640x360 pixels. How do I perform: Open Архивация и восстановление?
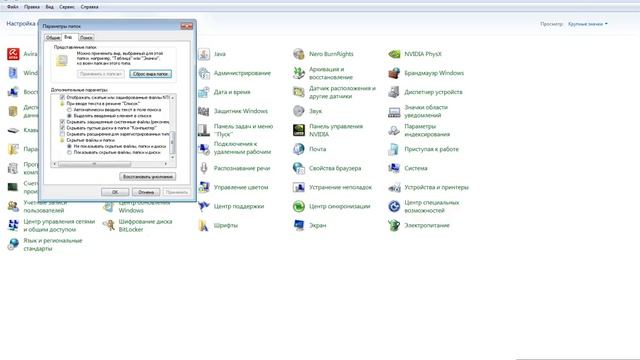click(323, 73)
